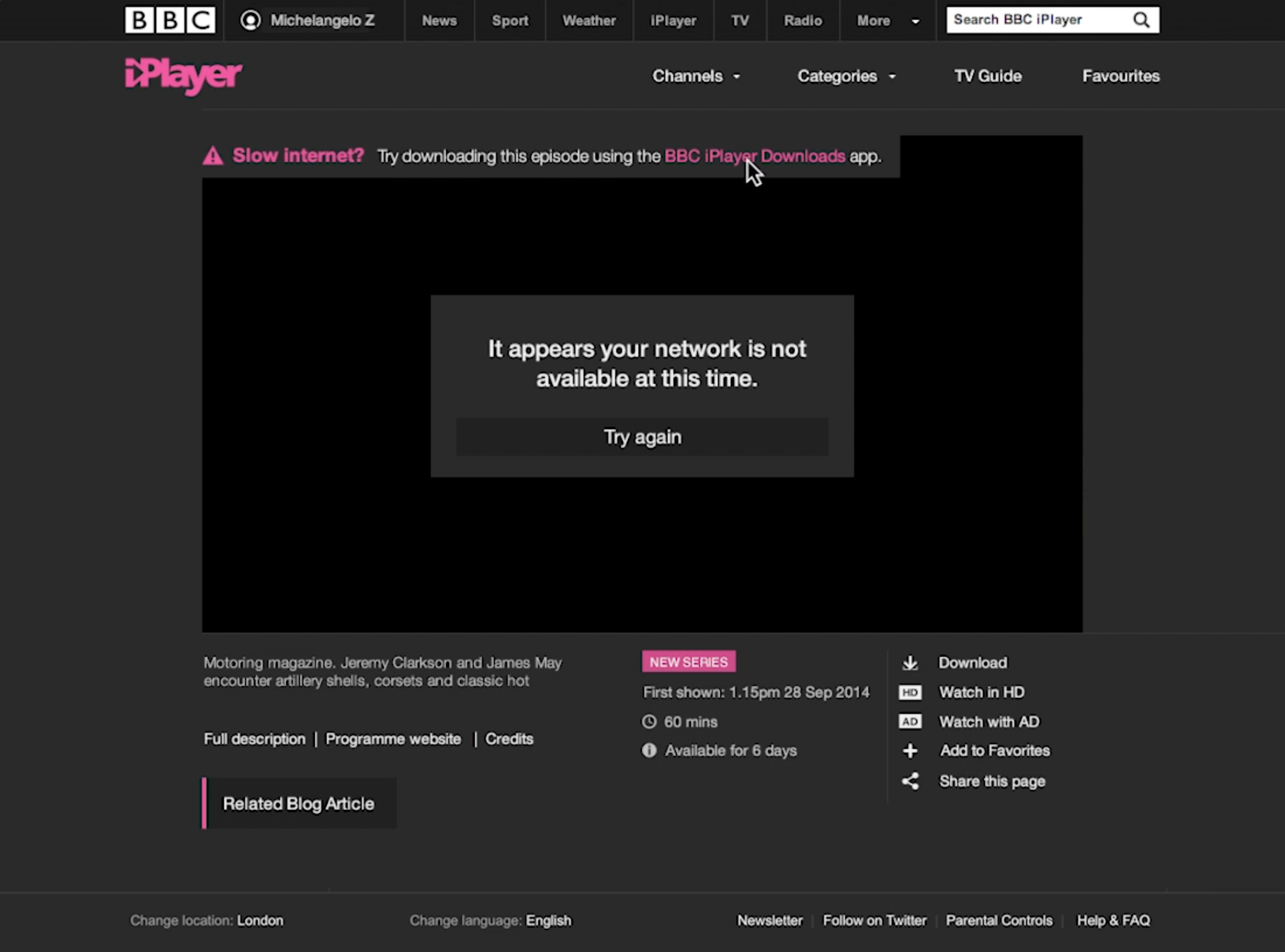Screen dimensions: 1285x952
Task: Click the user profile avatar icon
Action: (250, 20)
